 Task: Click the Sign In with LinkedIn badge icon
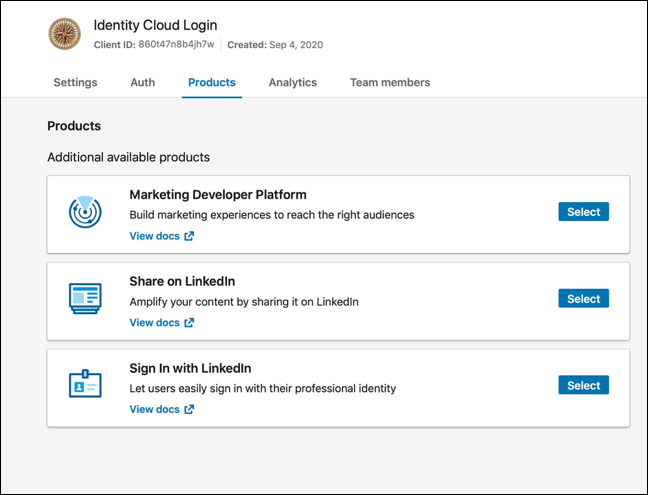[85, 384]
